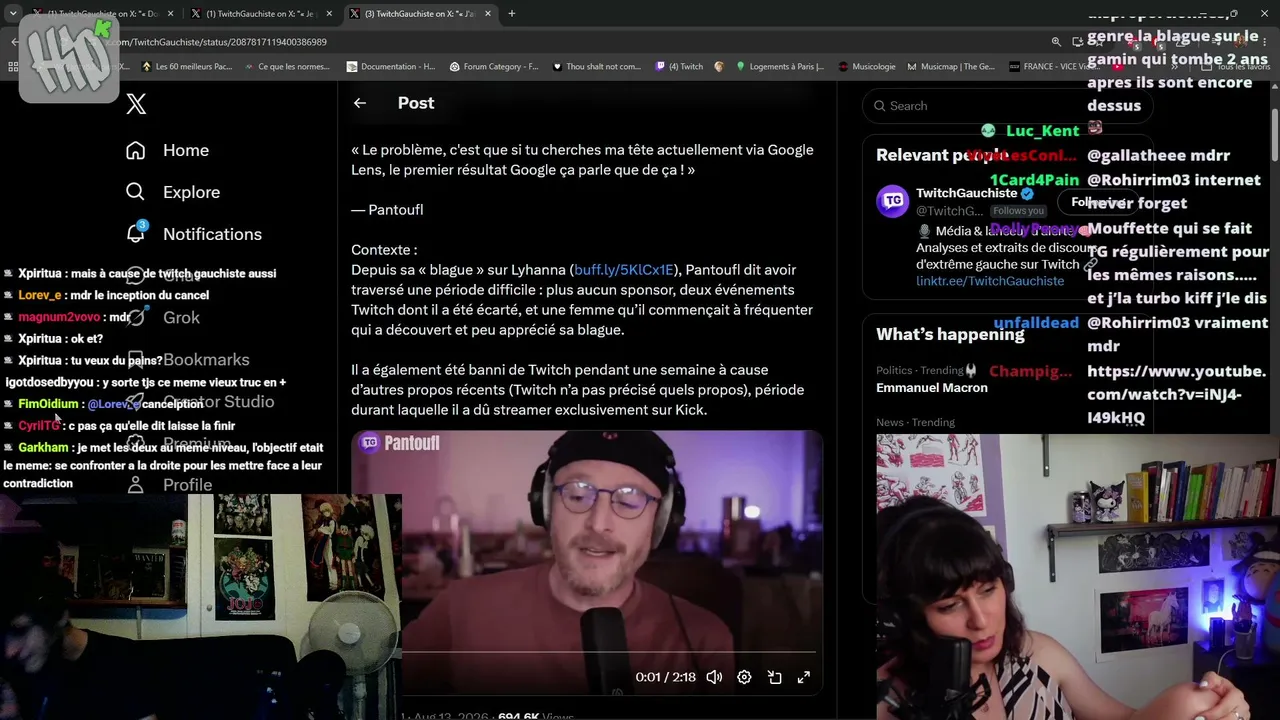Click the Profile person icon

click(x=136, y=485)
